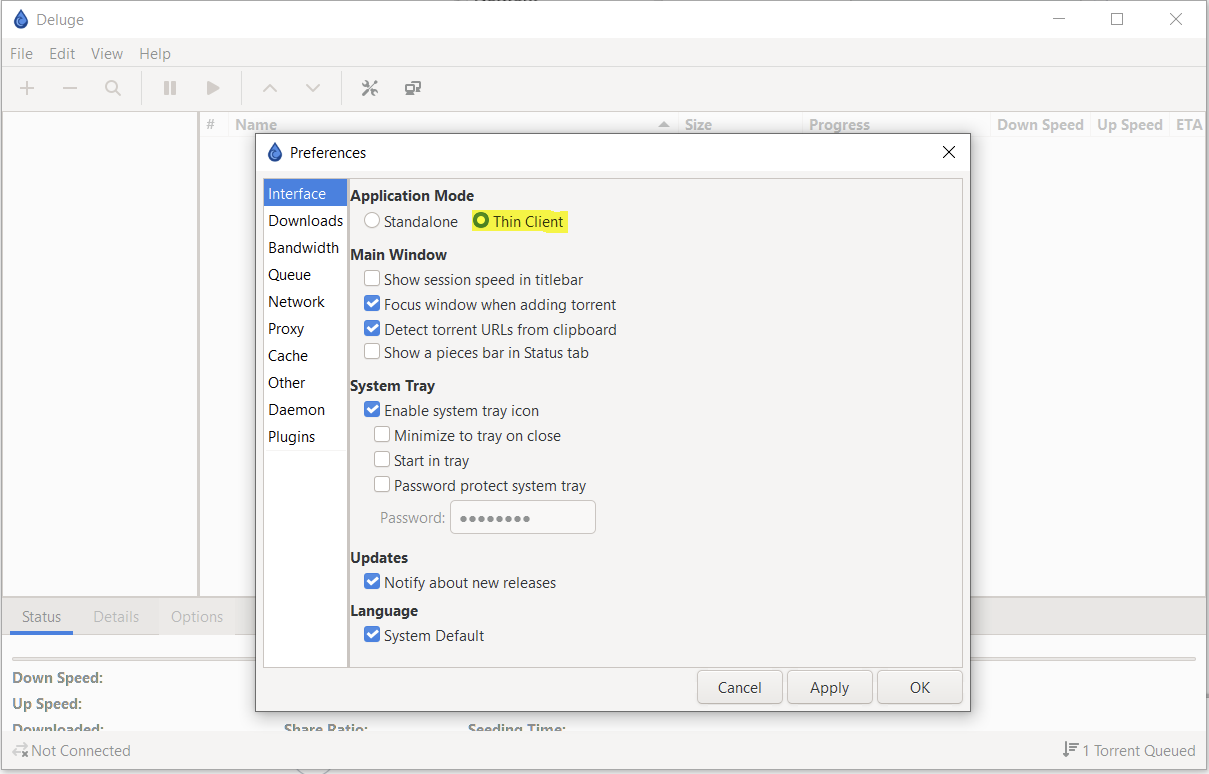Disable the Enable system tray icon option

372,410
